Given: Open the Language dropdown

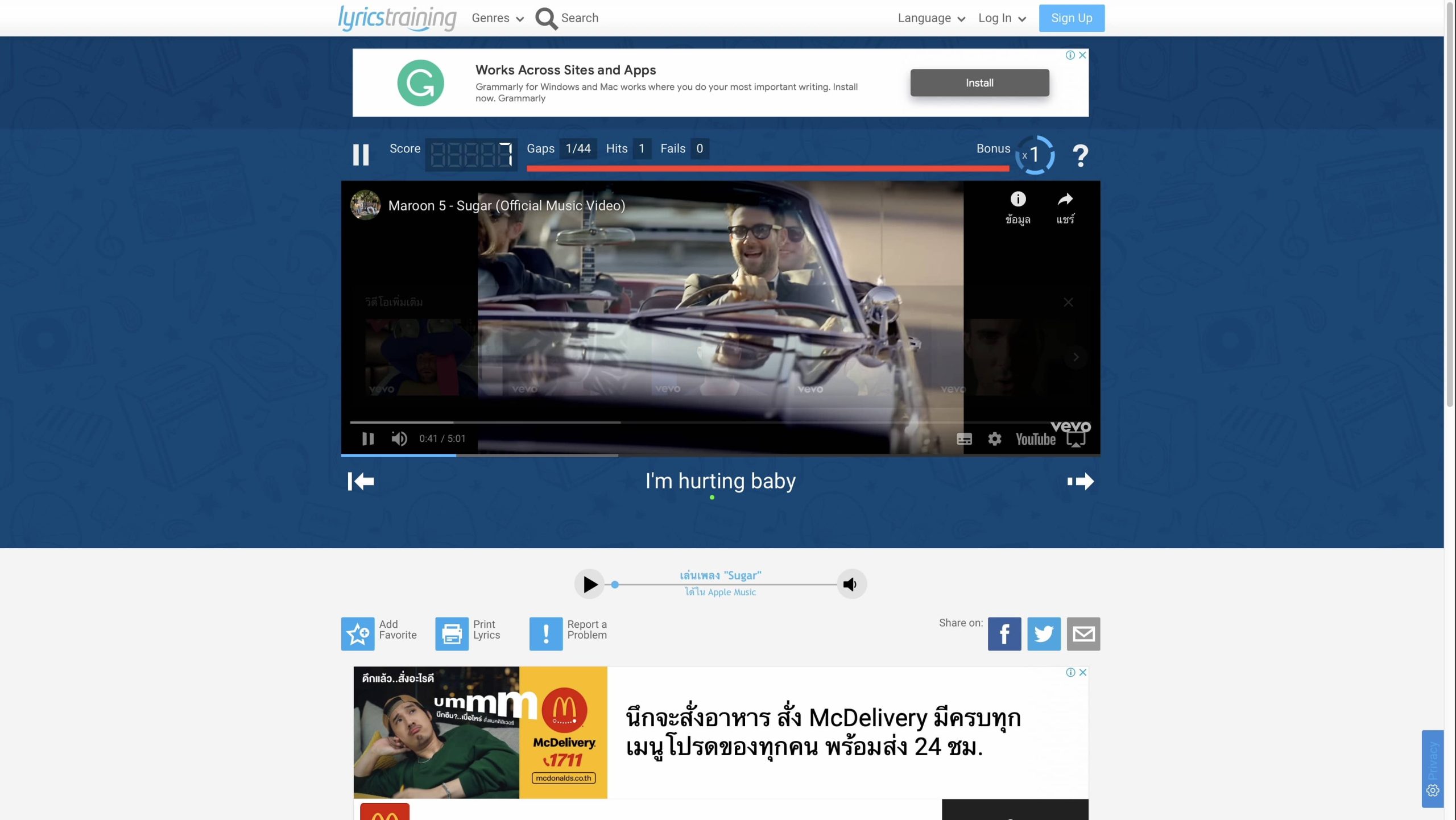Looking at the screenshot, I should (x=931, y=18).
